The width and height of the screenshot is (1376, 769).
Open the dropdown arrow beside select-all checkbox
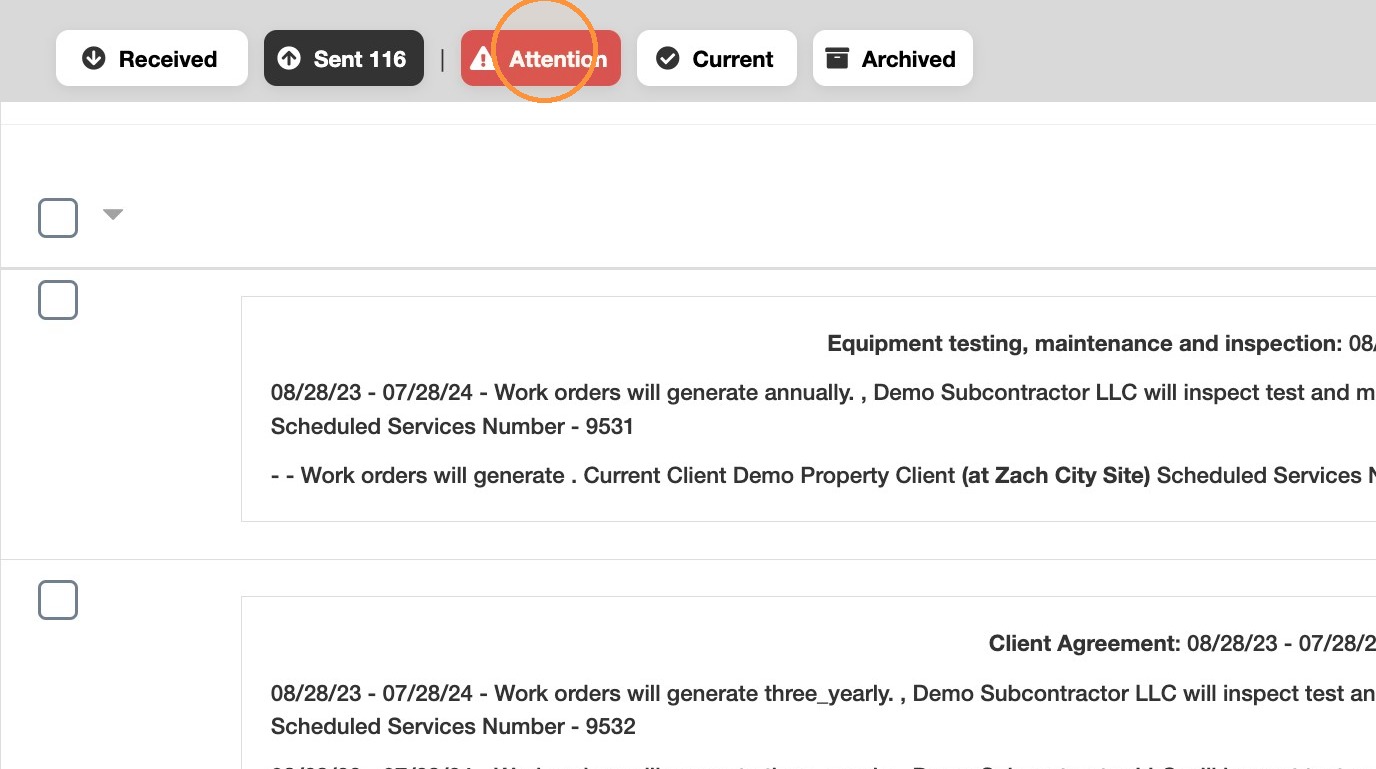tap(113, 214)
